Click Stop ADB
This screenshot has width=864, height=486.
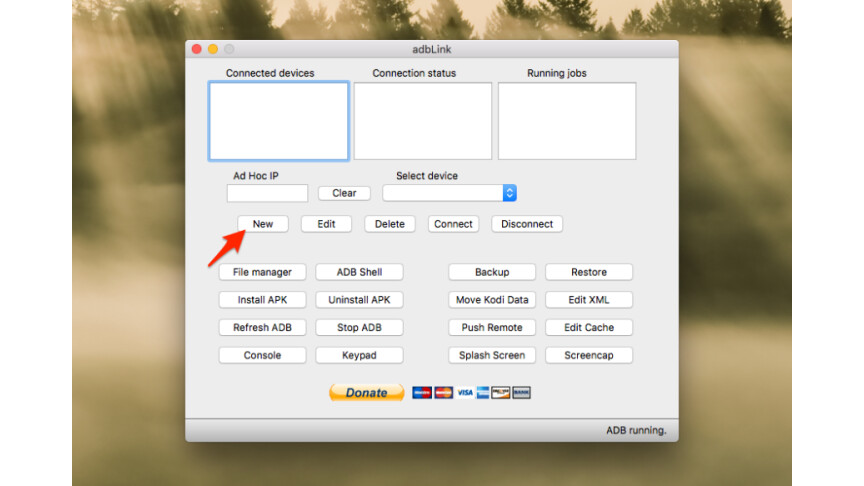[359, 327]
